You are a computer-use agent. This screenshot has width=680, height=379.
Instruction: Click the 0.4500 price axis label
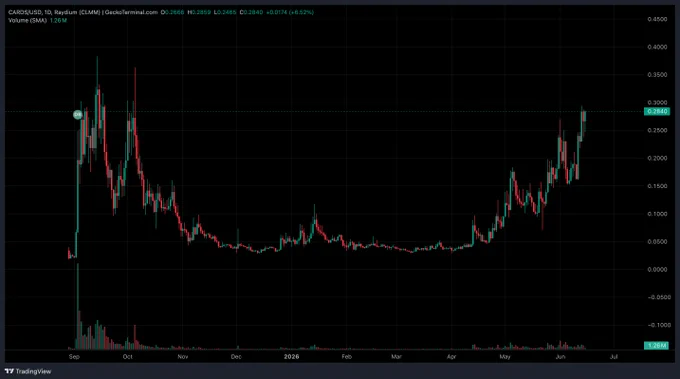click(657, 19)
